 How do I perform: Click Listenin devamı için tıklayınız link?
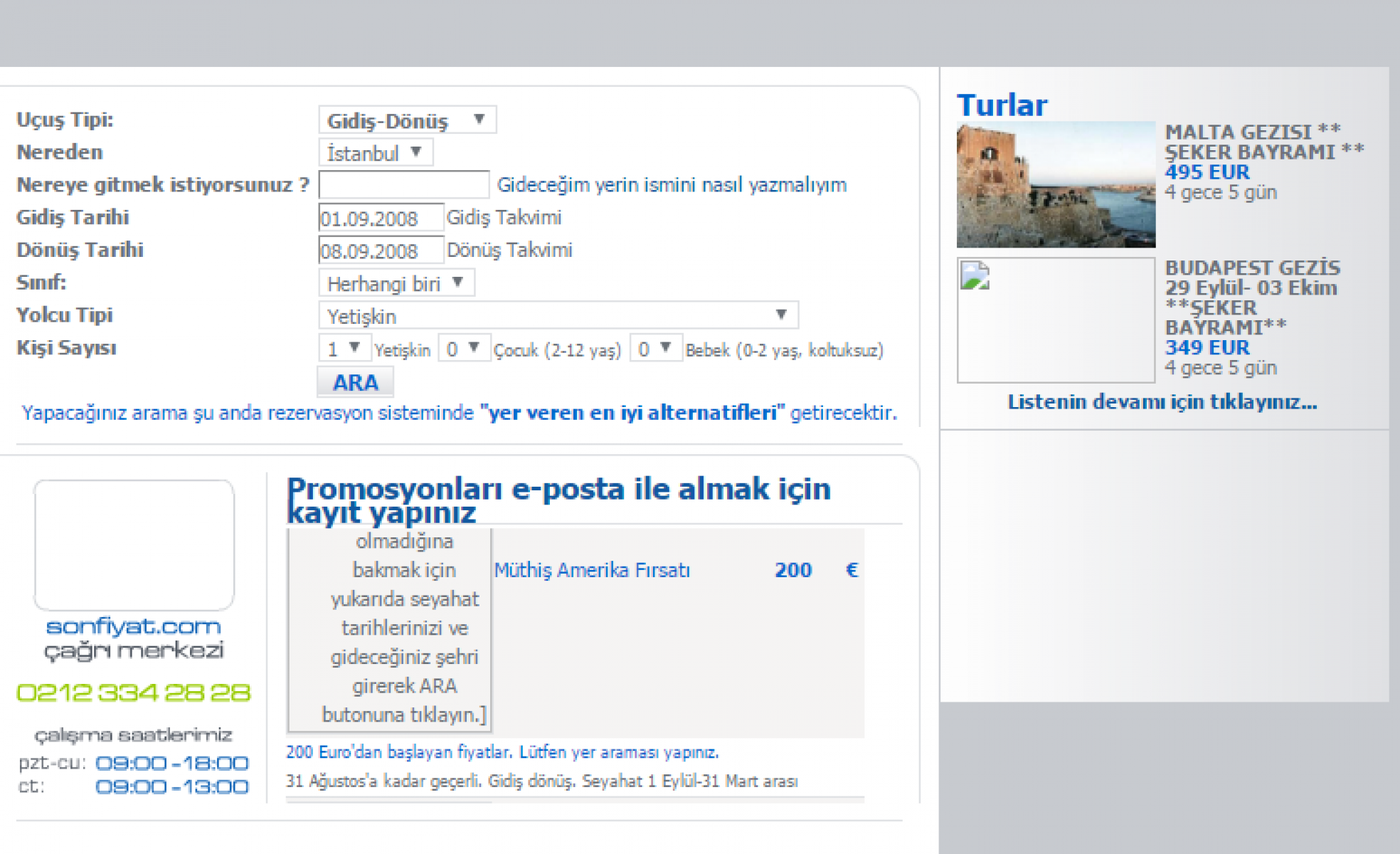point(1162,402)
